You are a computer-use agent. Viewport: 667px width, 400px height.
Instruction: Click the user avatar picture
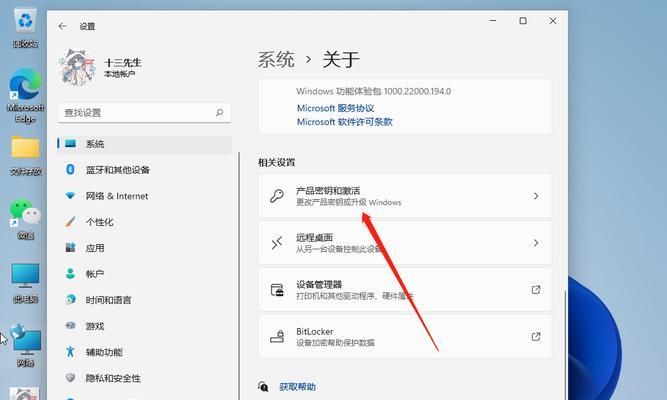(x=77, y=67)
